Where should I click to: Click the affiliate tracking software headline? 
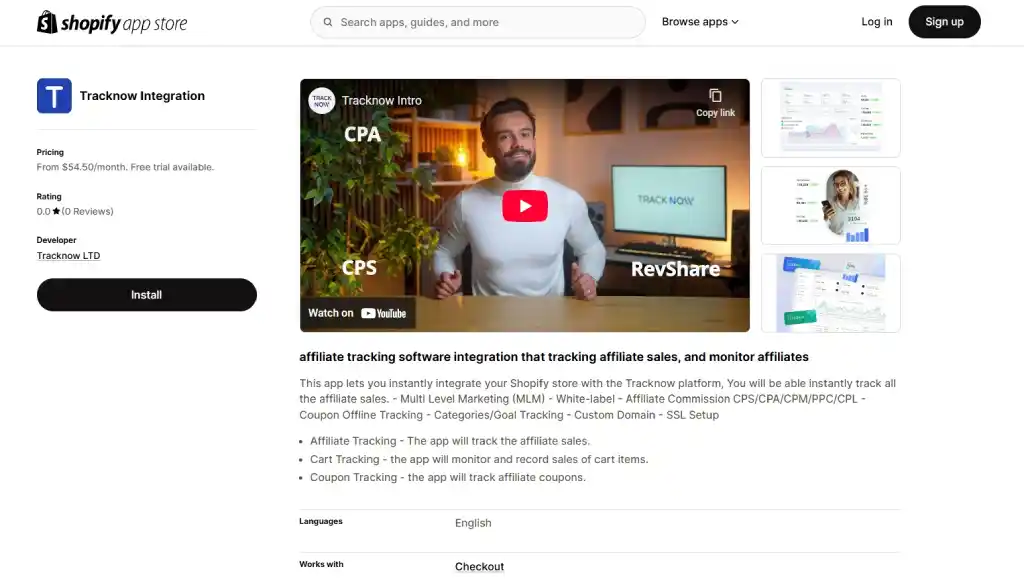click(x=554, y=356)
